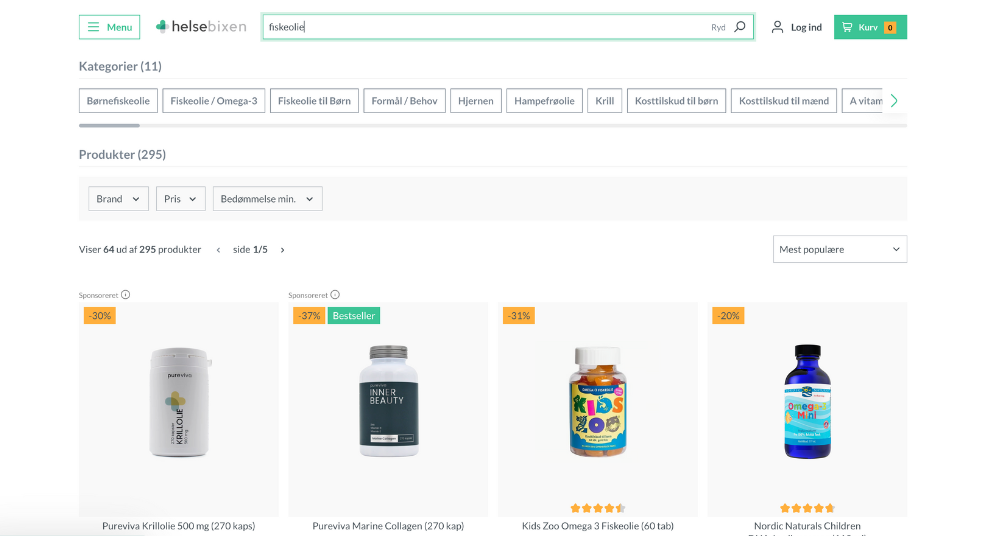This screenshot has height=536, width=992.
Task: Click the search magnifier icon
Action: [740, 27]
